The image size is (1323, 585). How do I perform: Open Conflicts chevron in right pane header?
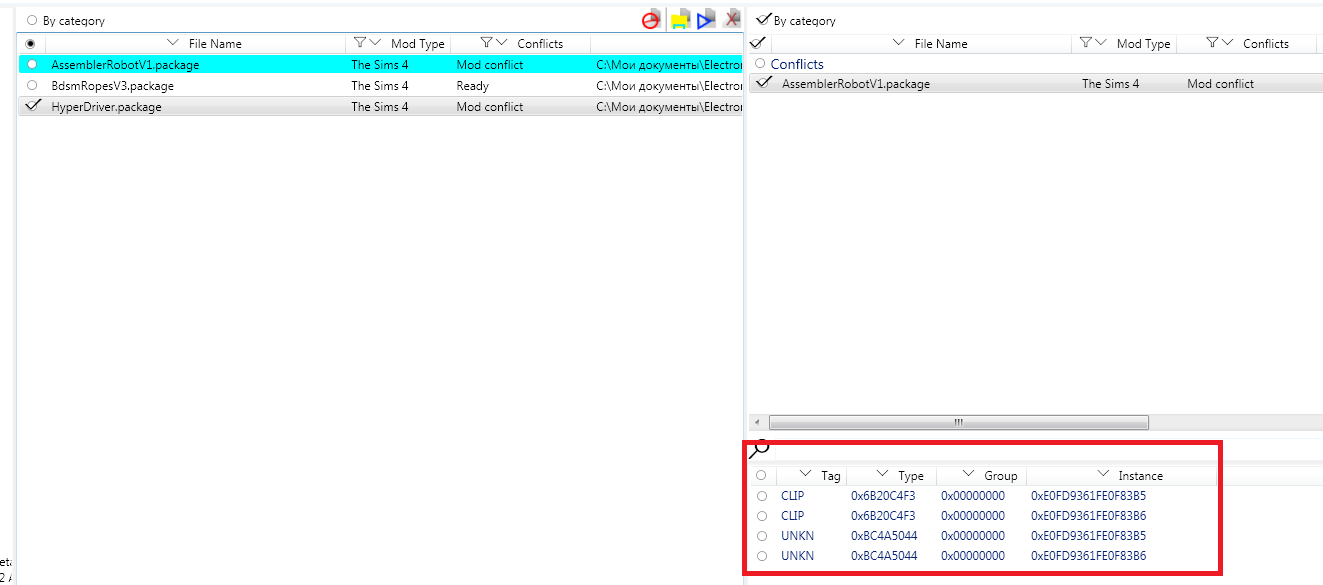point(1229,43)
